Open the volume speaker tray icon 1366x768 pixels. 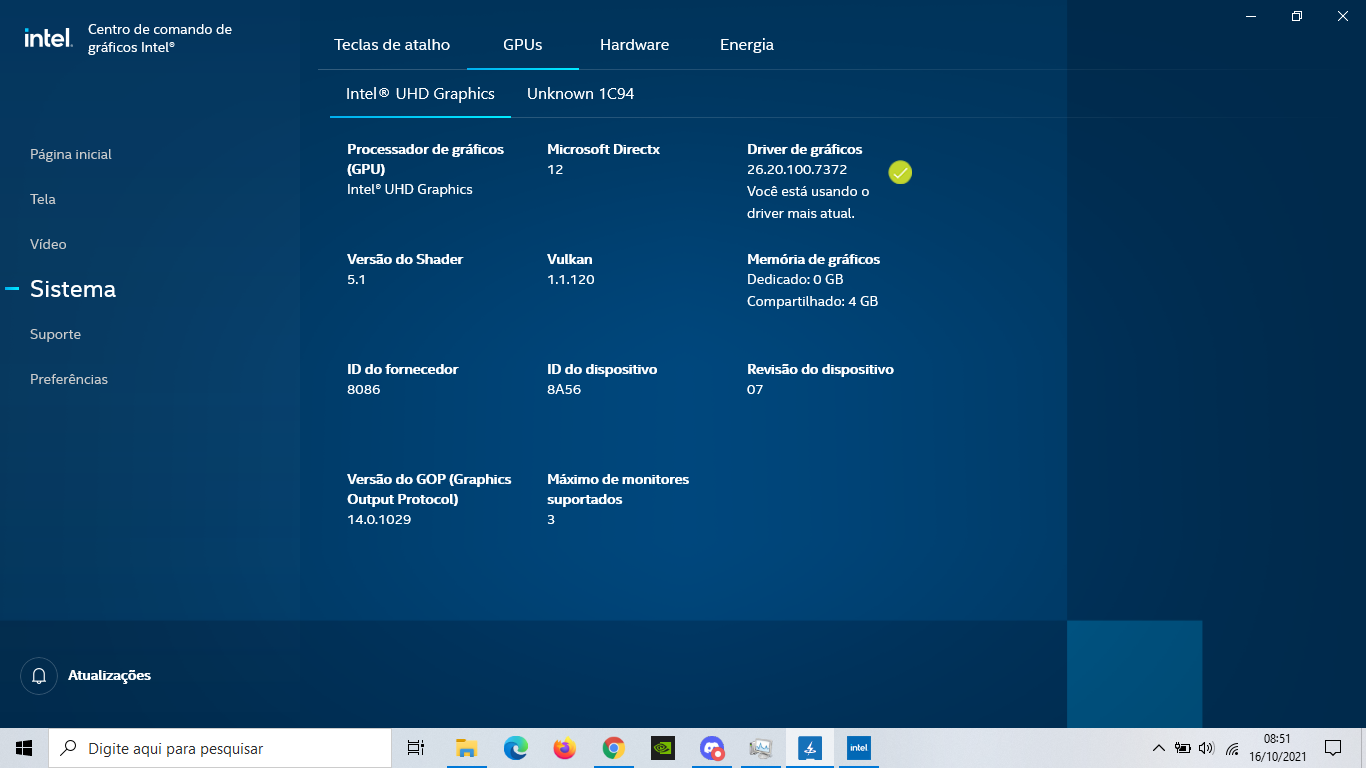[1206, 748]
